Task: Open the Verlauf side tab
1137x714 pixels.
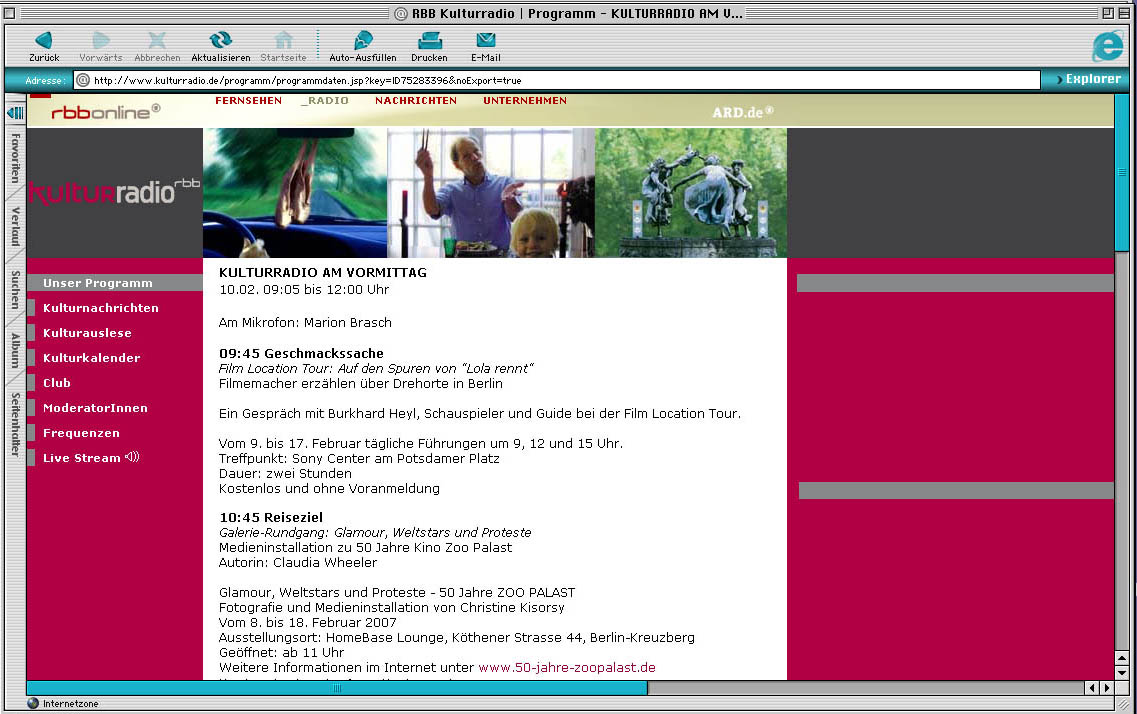Action: pos(15,226)
